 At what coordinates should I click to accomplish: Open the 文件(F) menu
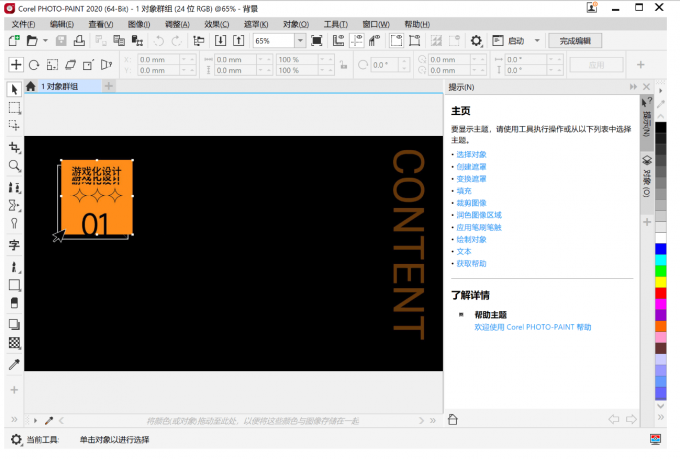click(x=23, y=24)
